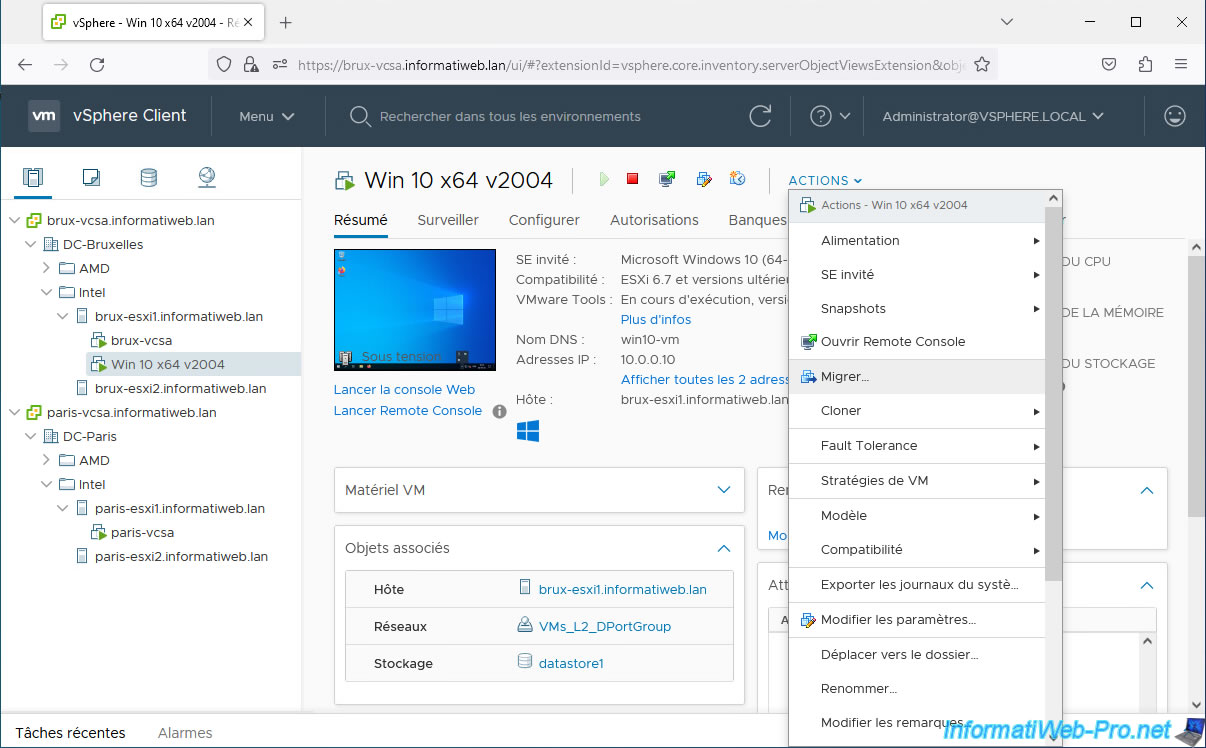Choose Modifier les paramètres... menu entry
This screenshot has height=748, width=1206.
918,619
